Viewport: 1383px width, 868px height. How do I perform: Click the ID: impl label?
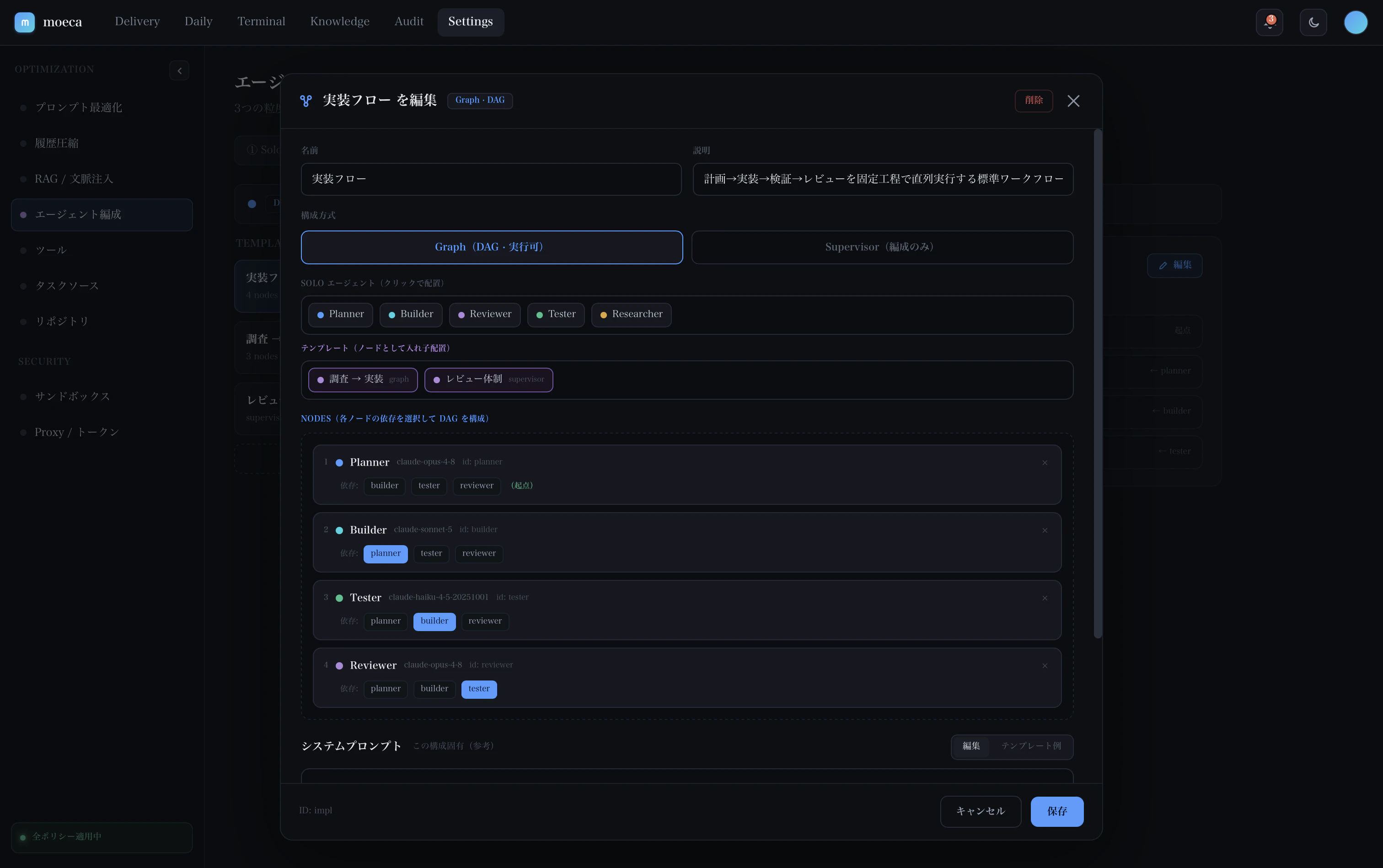coord(316,810)
